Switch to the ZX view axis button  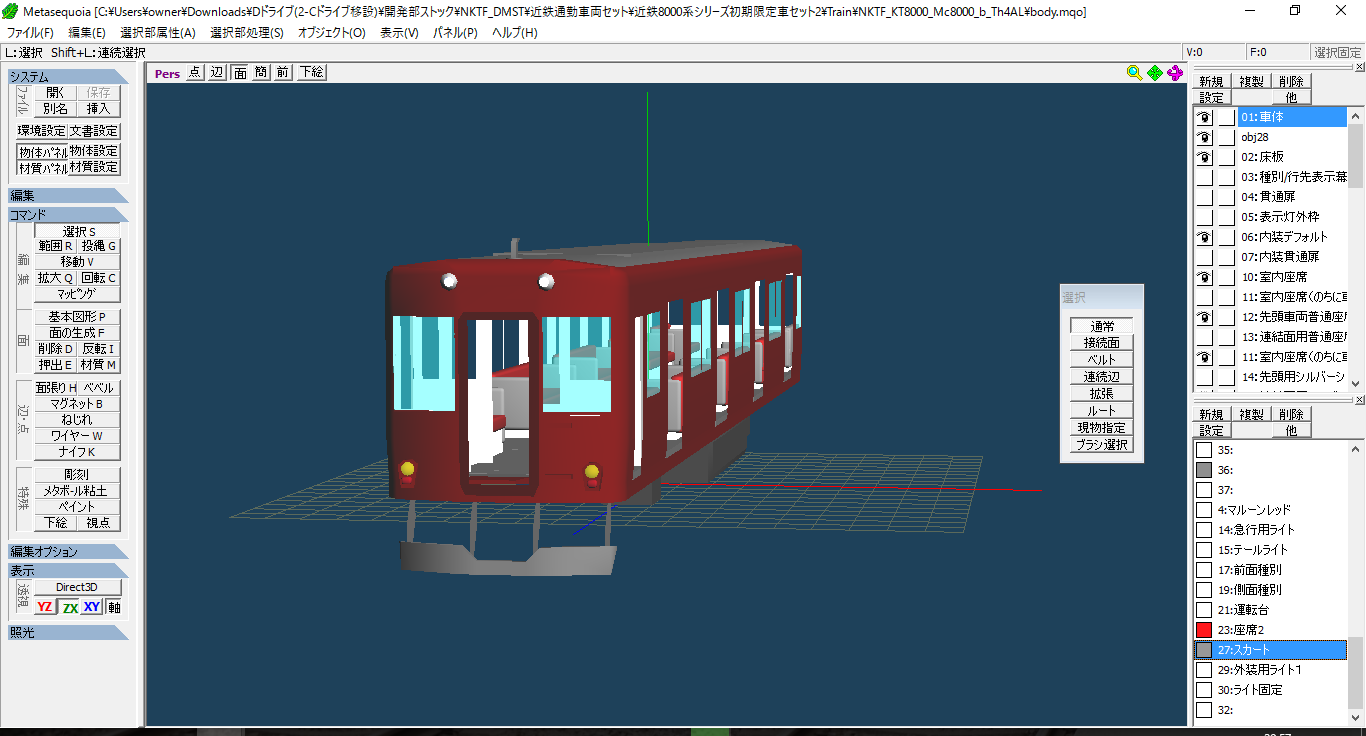click(69, 607)
